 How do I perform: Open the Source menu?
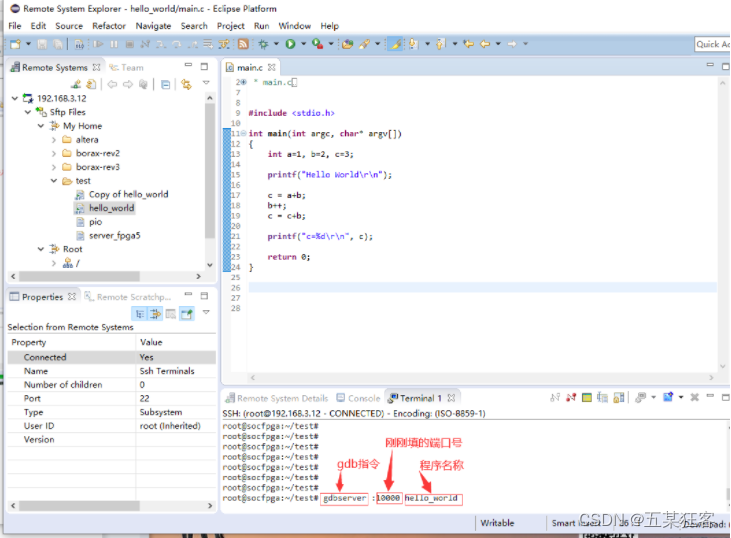[x=69, y=26]
